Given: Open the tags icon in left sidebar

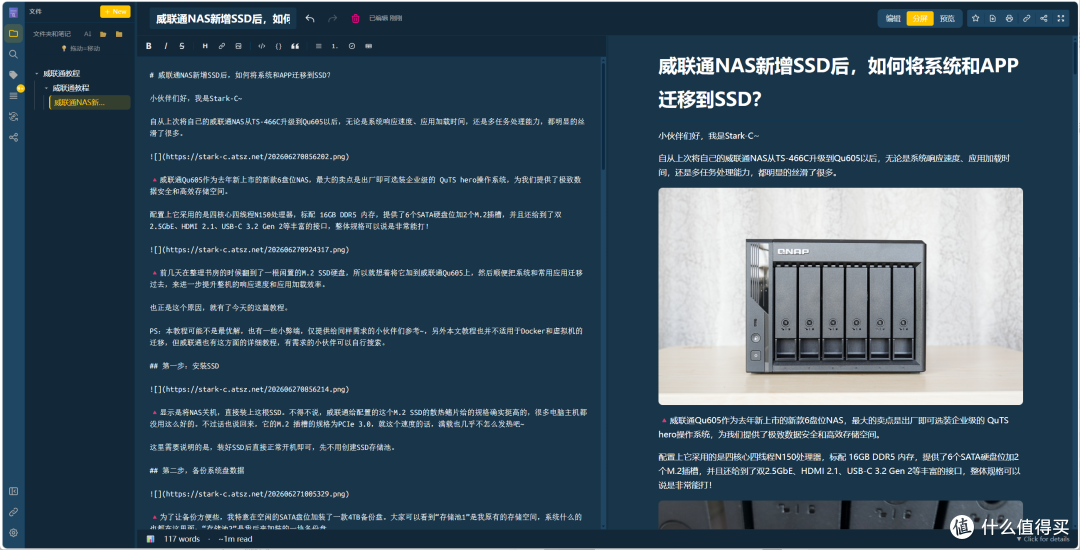Looking at the screenshot, I should tap(13, 74).
